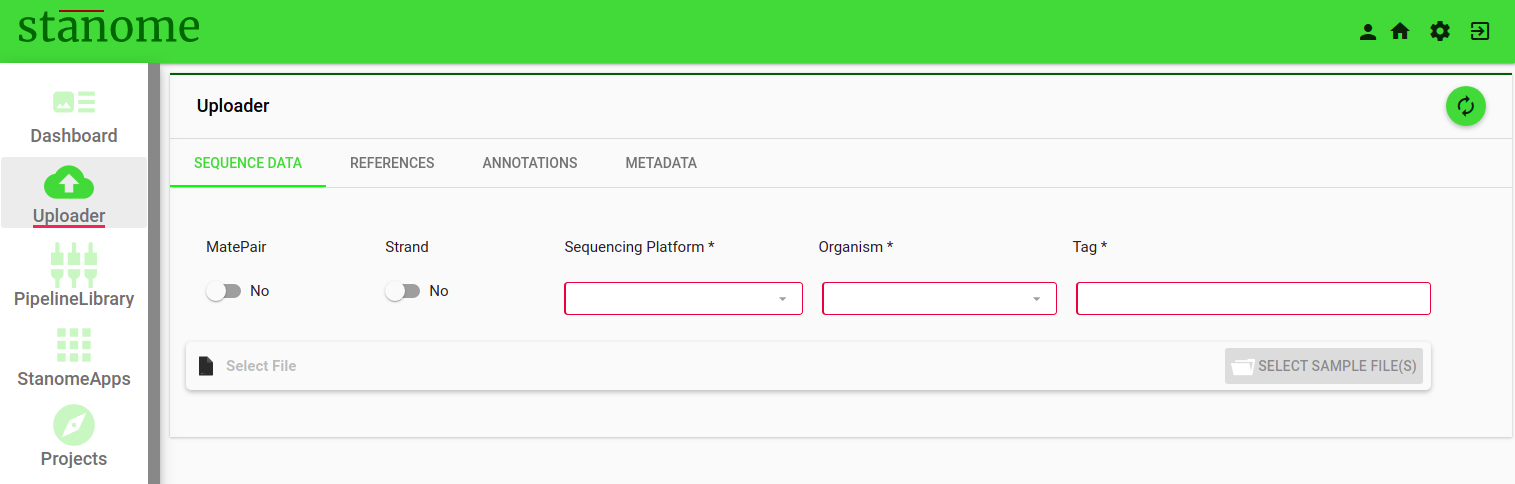The height and width of the screenshot is (484, 1515).
Task: Toggle the Strand switch
Action: pos(403,291)
